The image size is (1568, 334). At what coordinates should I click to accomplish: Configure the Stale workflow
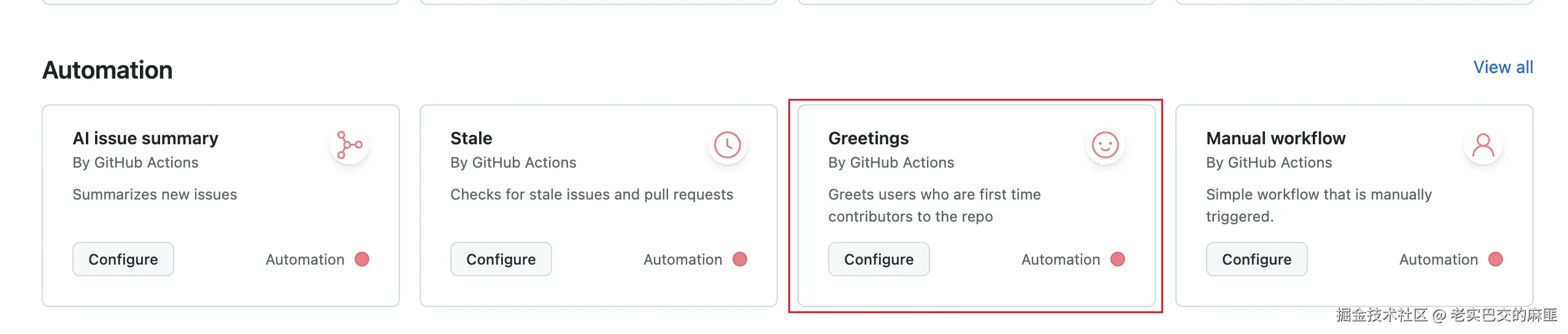(501, 259)
